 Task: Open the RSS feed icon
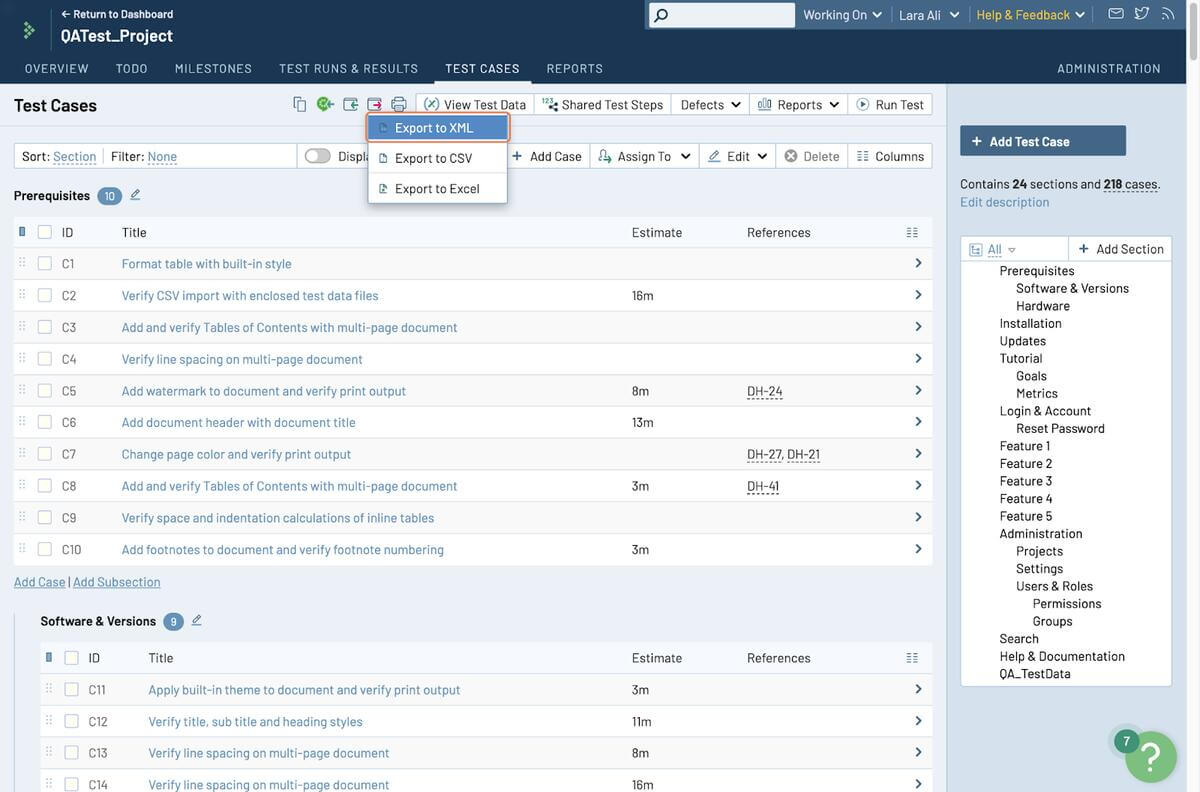[1167, 14]
